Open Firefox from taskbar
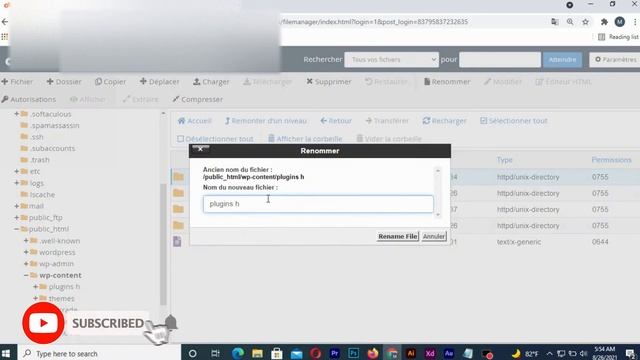The height and width of the screenshot is (360, 640). coord(373,353)
